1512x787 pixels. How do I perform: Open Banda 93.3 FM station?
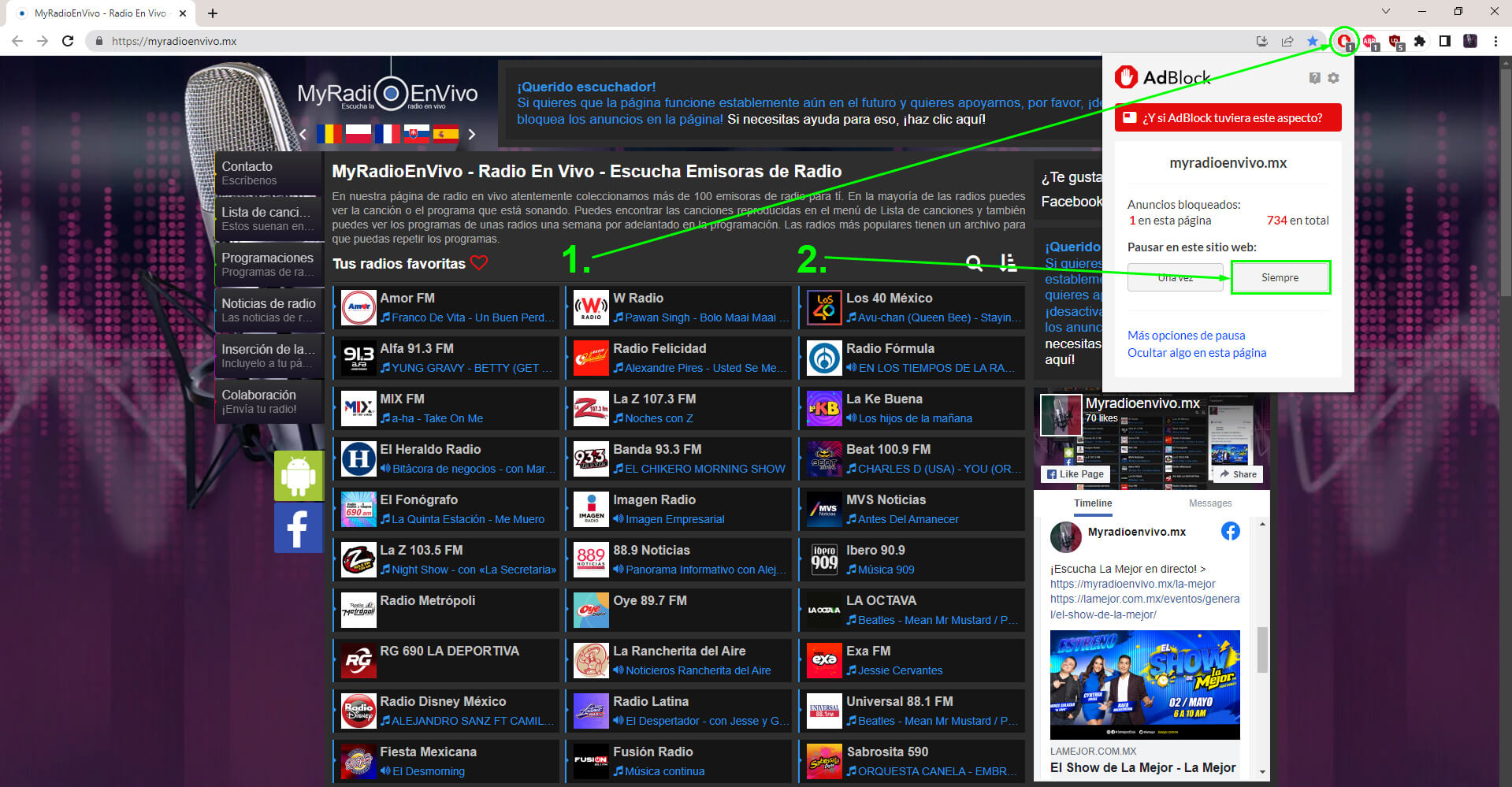[x=680, y=458]
